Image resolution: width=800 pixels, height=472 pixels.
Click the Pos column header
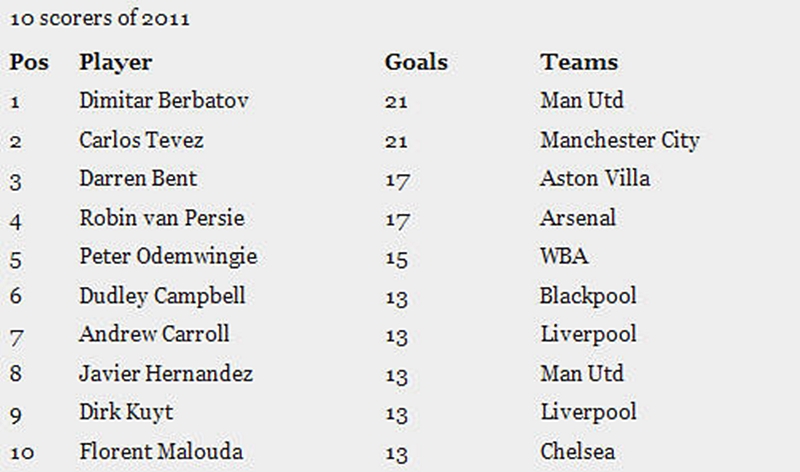(29, 62)
